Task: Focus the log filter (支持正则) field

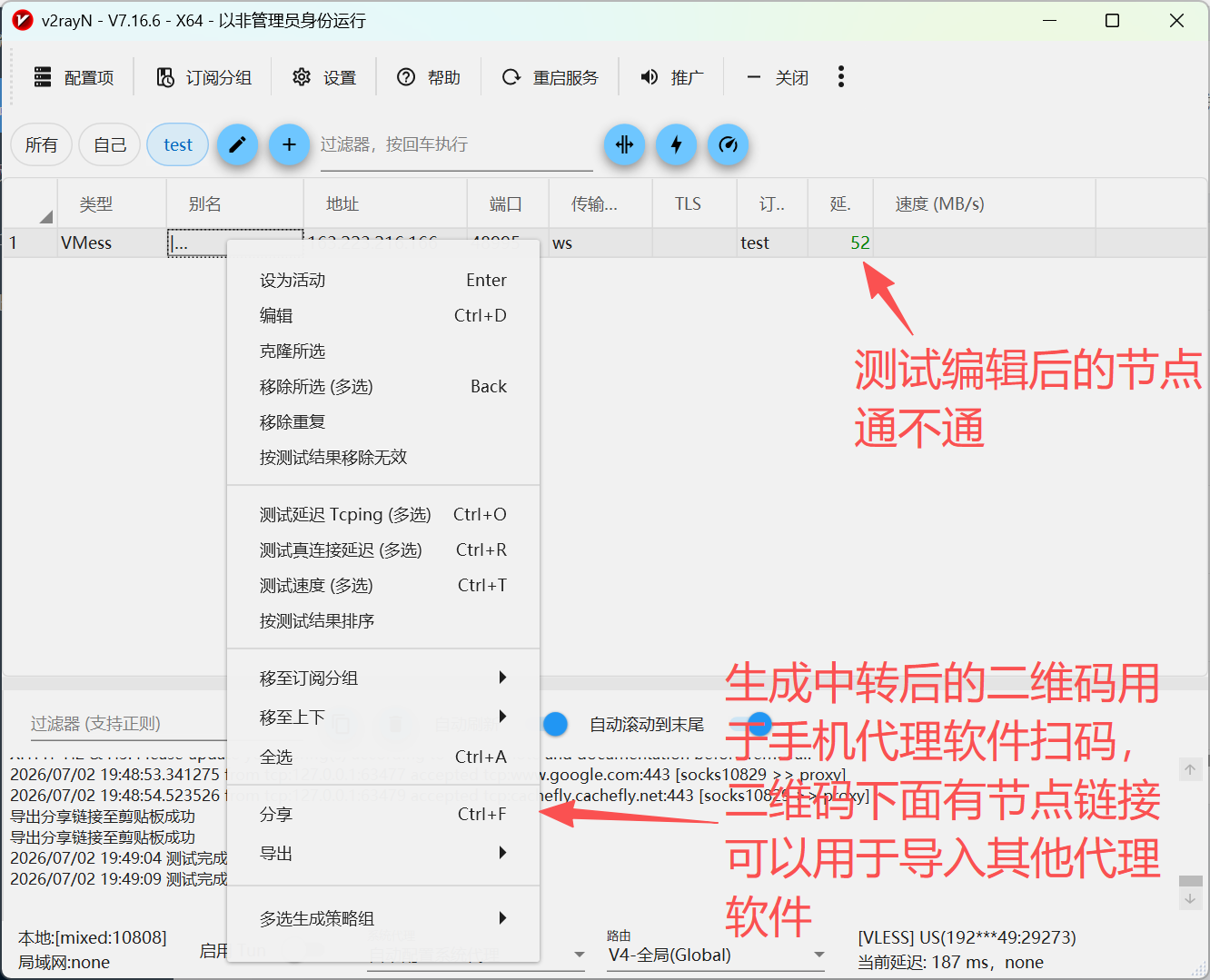Action: (127, 724)
